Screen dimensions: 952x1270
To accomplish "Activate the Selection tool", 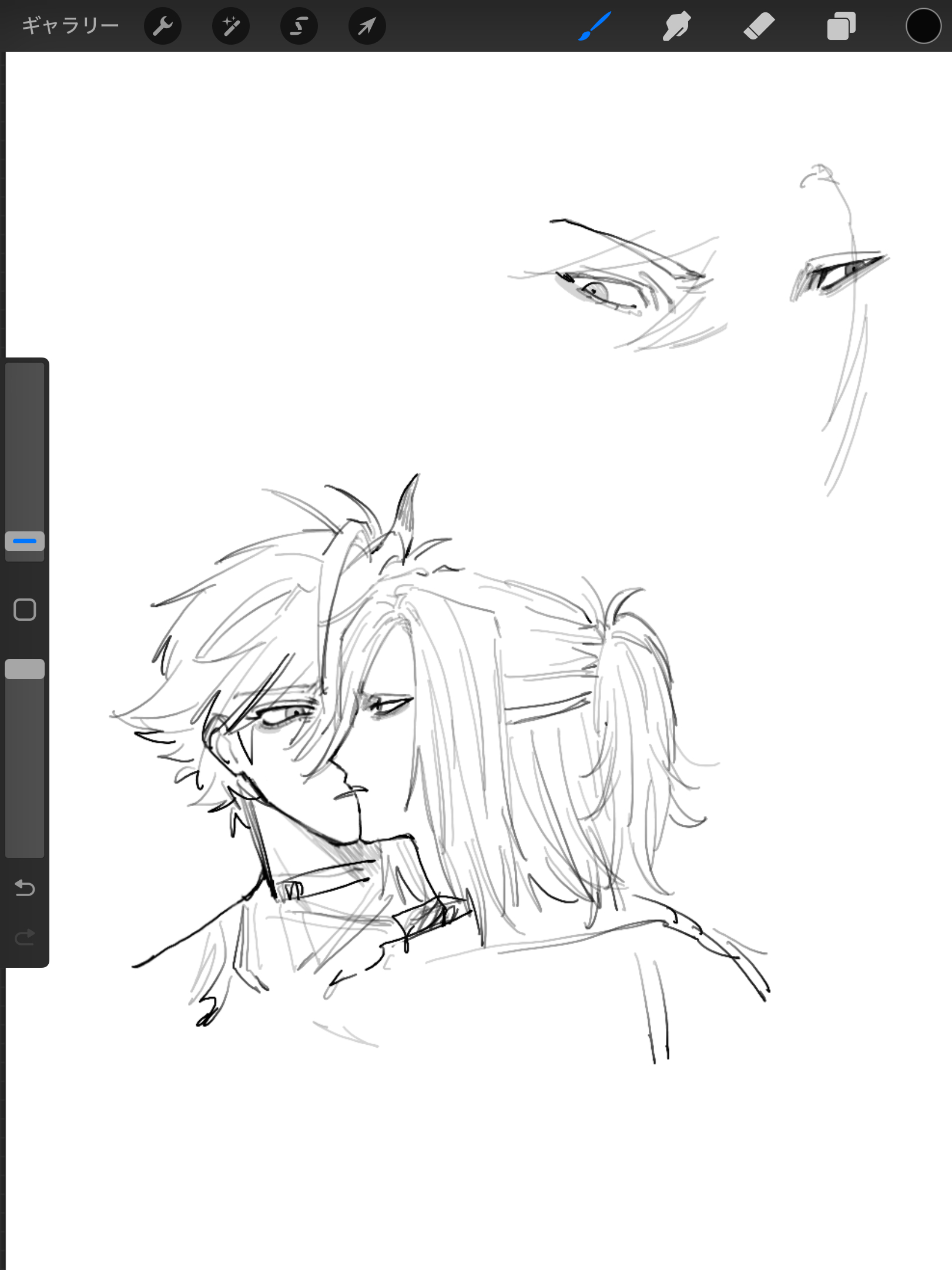I will (x=299, y=26).
